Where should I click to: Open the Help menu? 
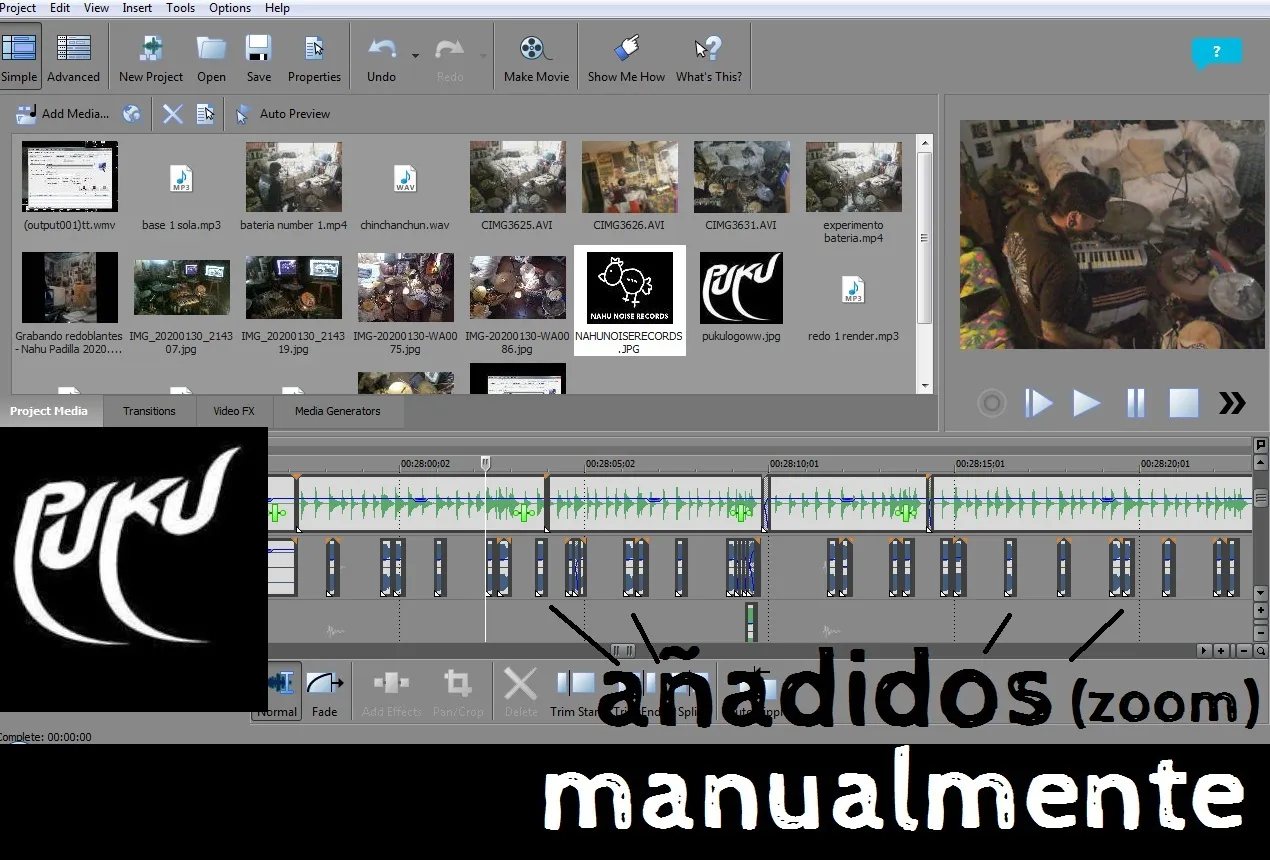pos(277,8)
